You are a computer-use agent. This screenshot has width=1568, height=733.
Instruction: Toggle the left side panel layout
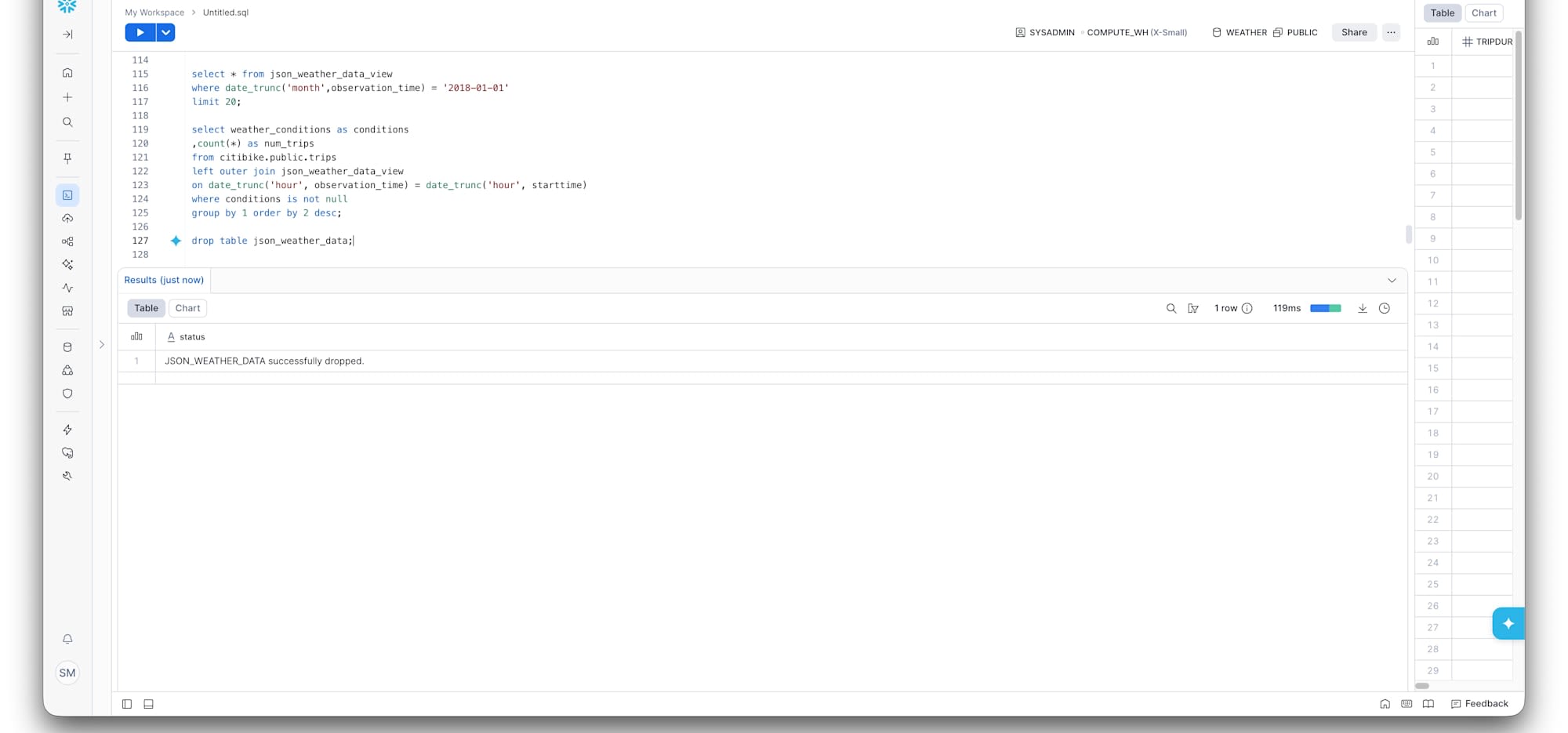point(127,704)
